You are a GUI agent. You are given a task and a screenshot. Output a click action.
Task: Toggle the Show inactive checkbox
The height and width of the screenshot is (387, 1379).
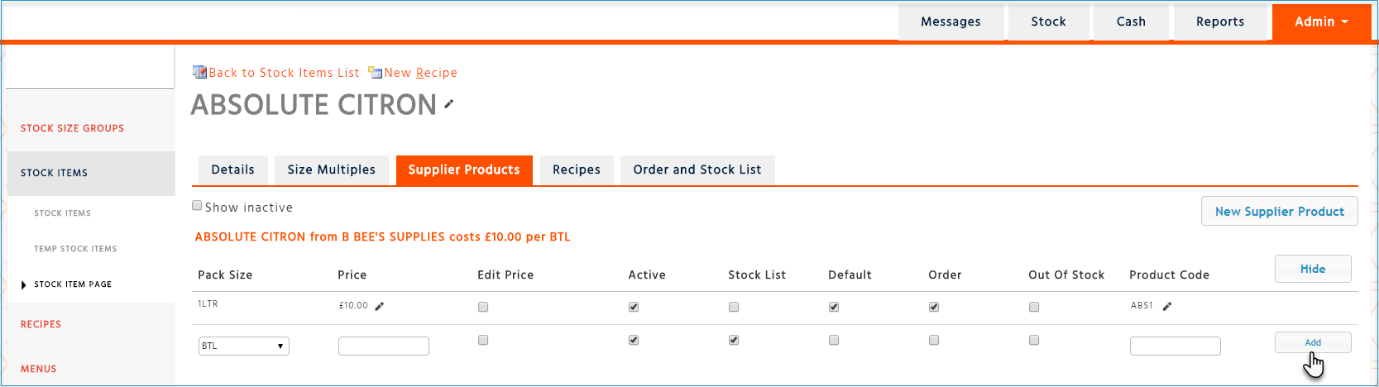197,207
